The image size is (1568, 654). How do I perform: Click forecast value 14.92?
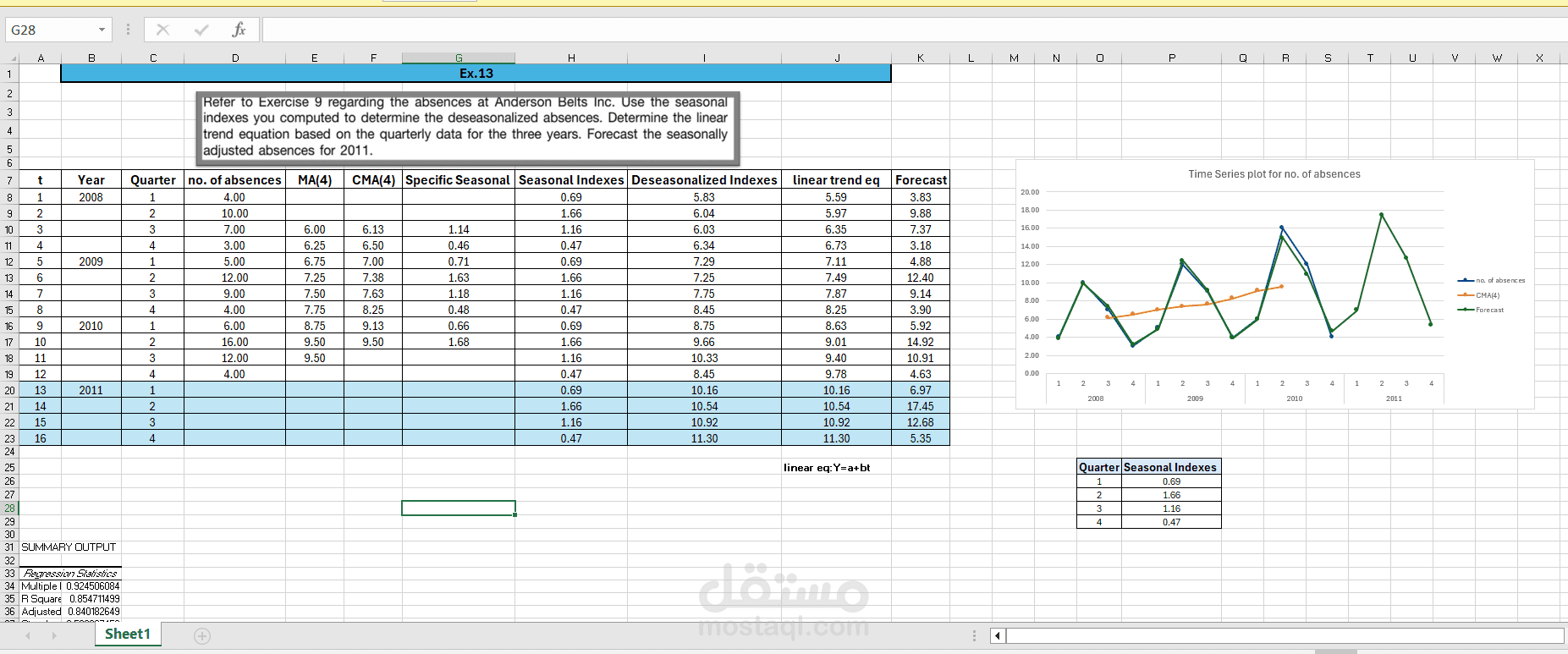[x=921, y=342]
